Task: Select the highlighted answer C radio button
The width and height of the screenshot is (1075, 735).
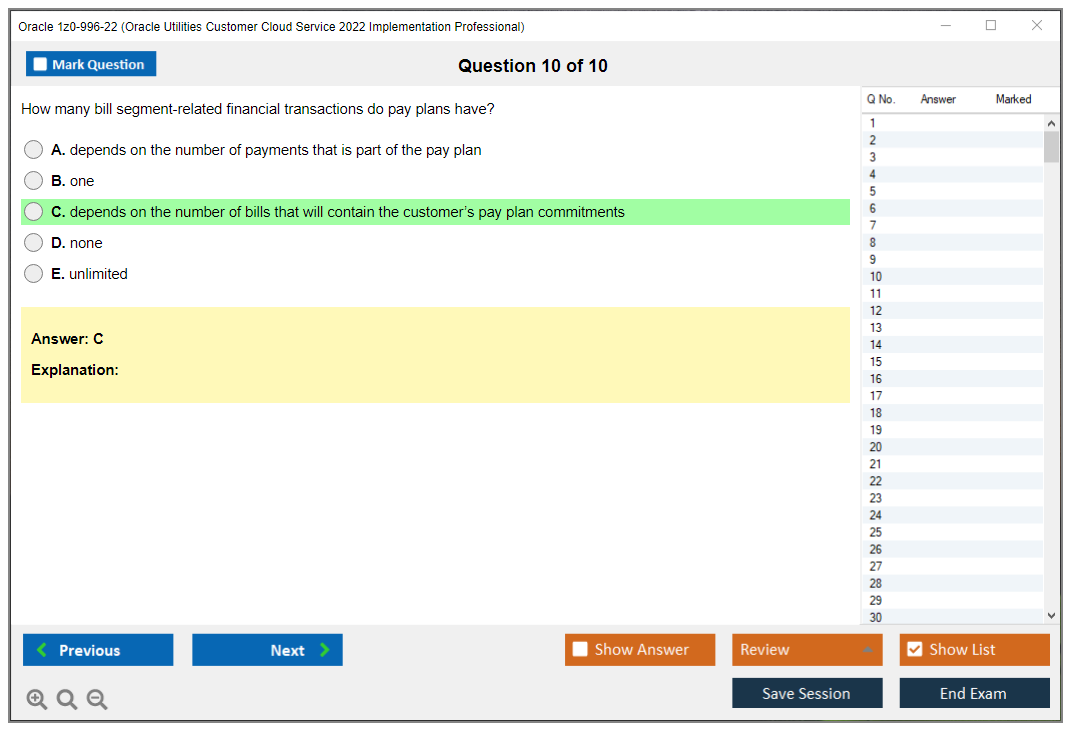Action: pos(33,211)
